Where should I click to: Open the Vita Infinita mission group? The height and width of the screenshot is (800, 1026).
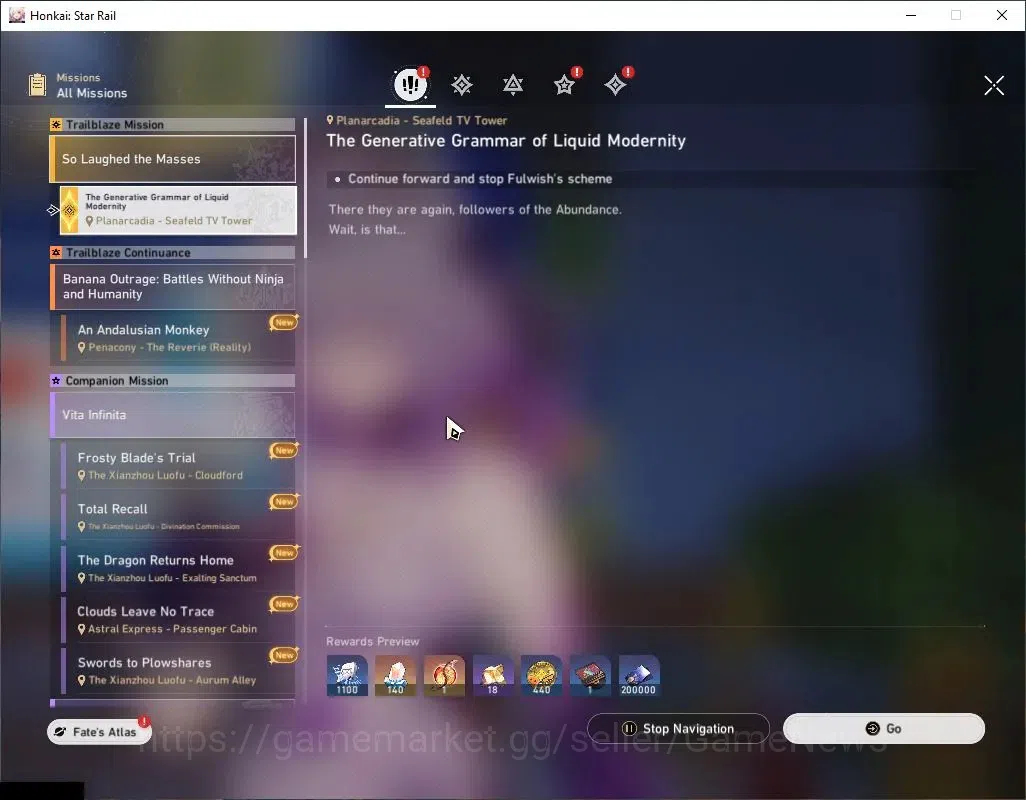tap(173, 415)
